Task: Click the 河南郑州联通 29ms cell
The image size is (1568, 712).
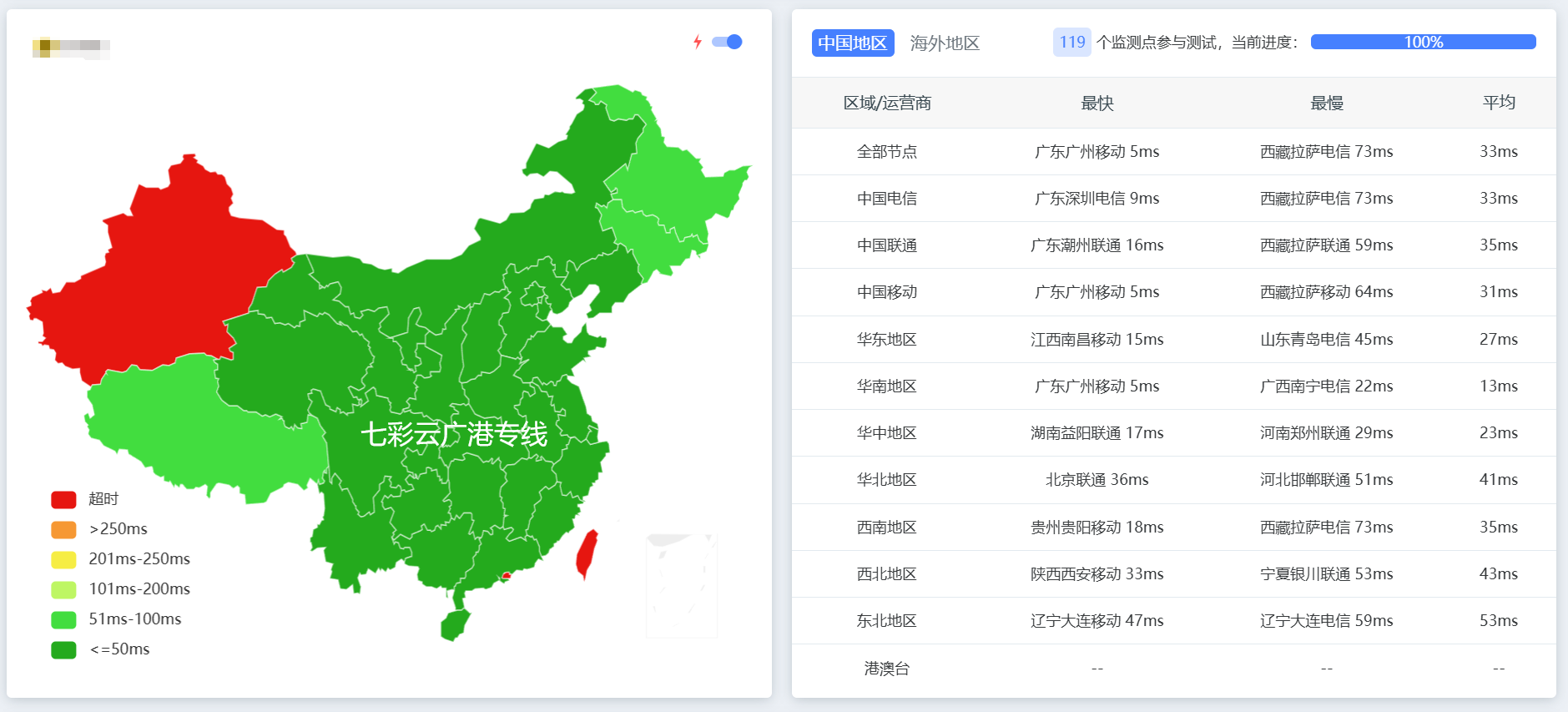Action: (x=1327, y=432)
